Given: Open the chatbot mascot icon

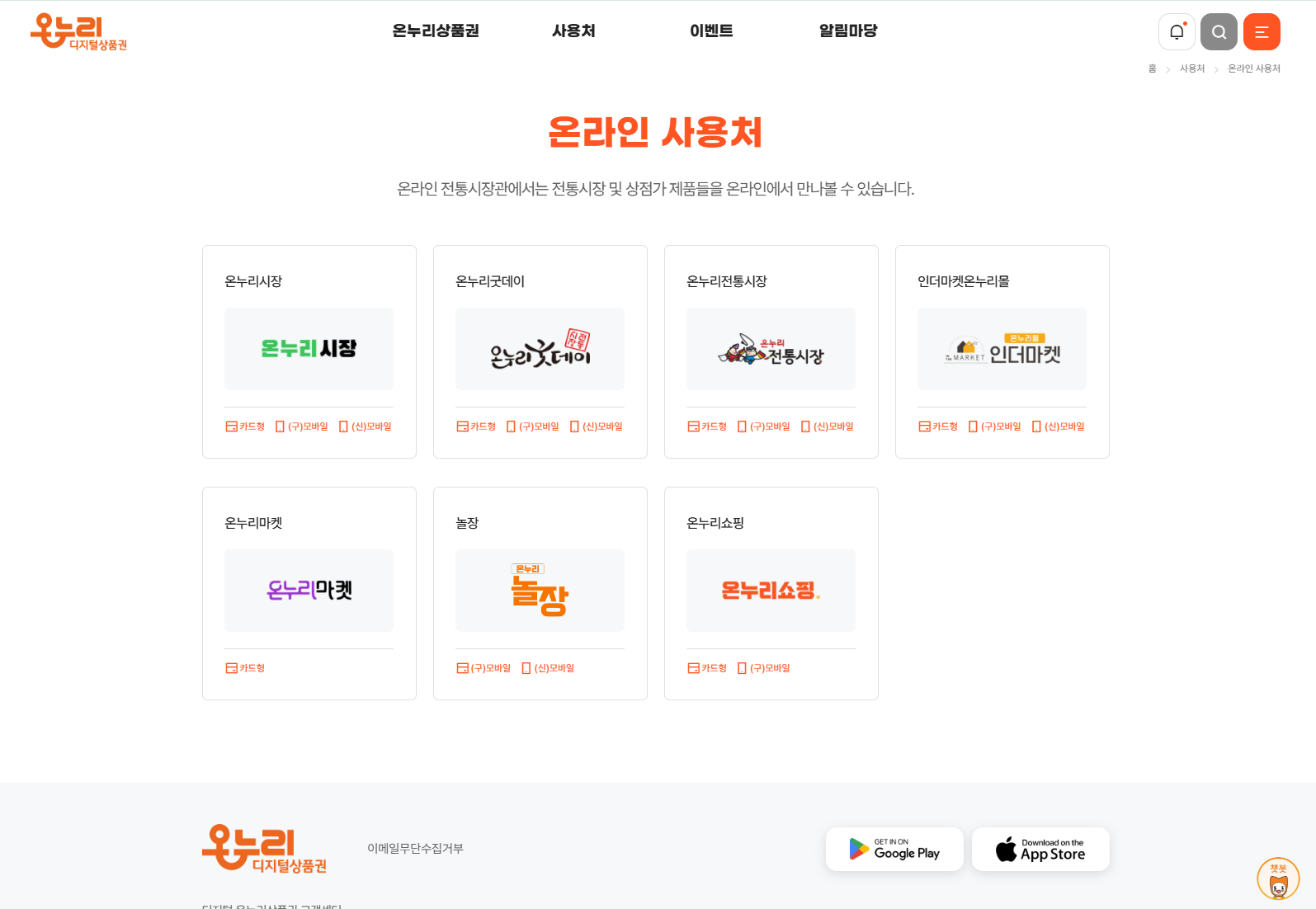Looking at the screenshot, I should (x=1278, y=878).
